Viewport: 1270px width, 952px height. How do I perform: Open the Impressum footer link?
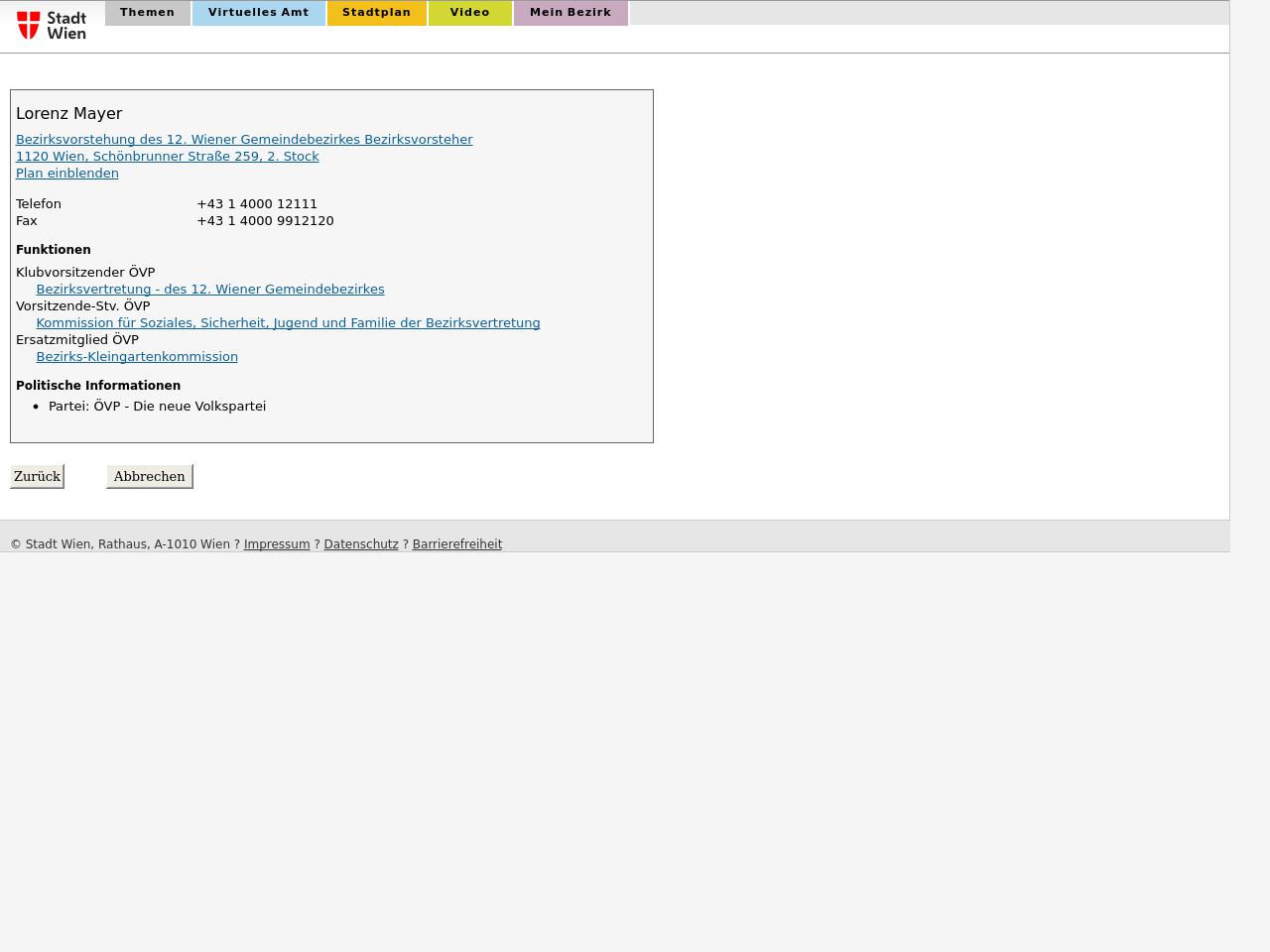point(277,544)
